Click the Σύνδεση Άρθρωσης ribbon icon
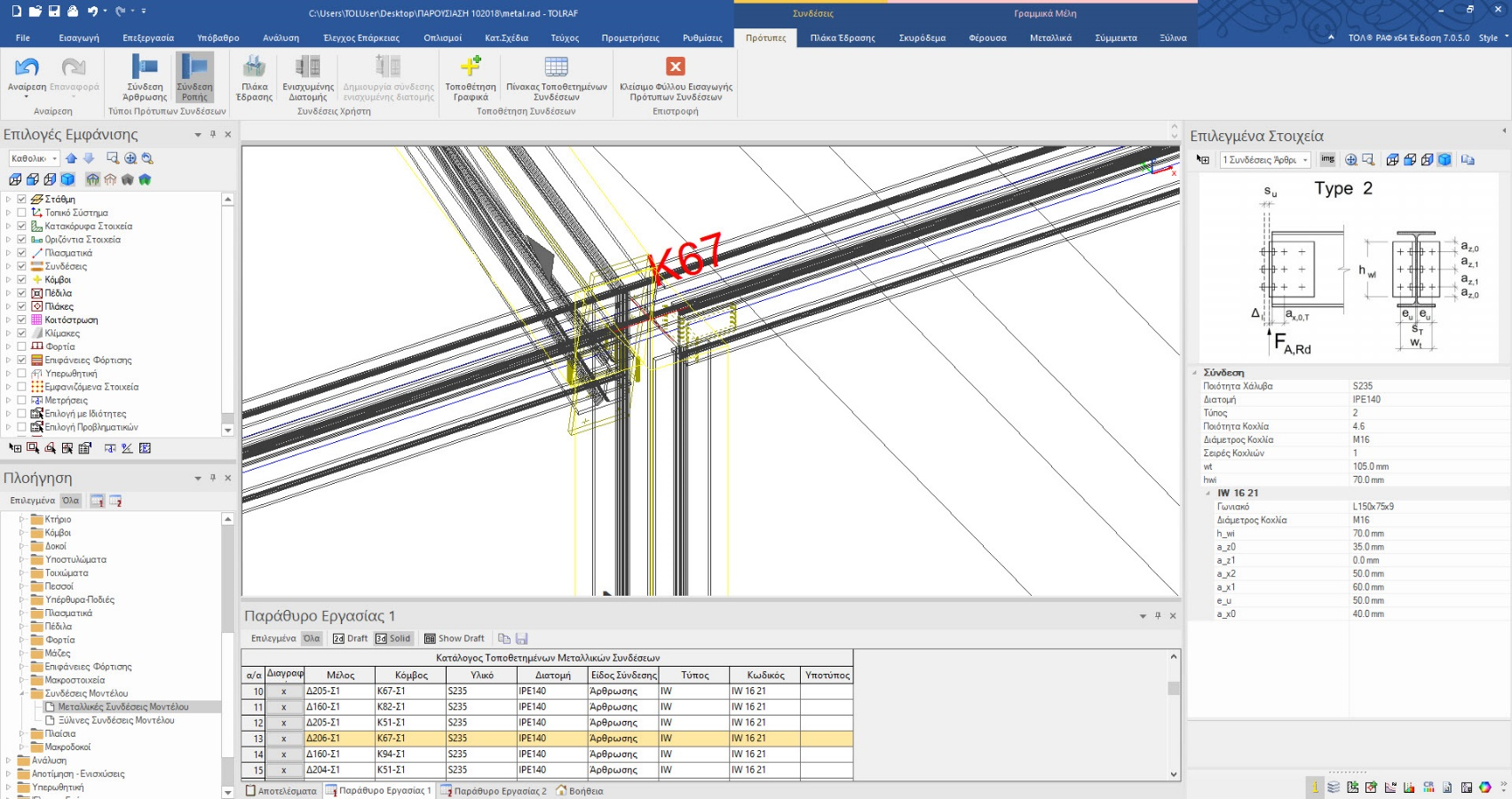Viewport: 1512px width, 799px height. tap(145, 67)
